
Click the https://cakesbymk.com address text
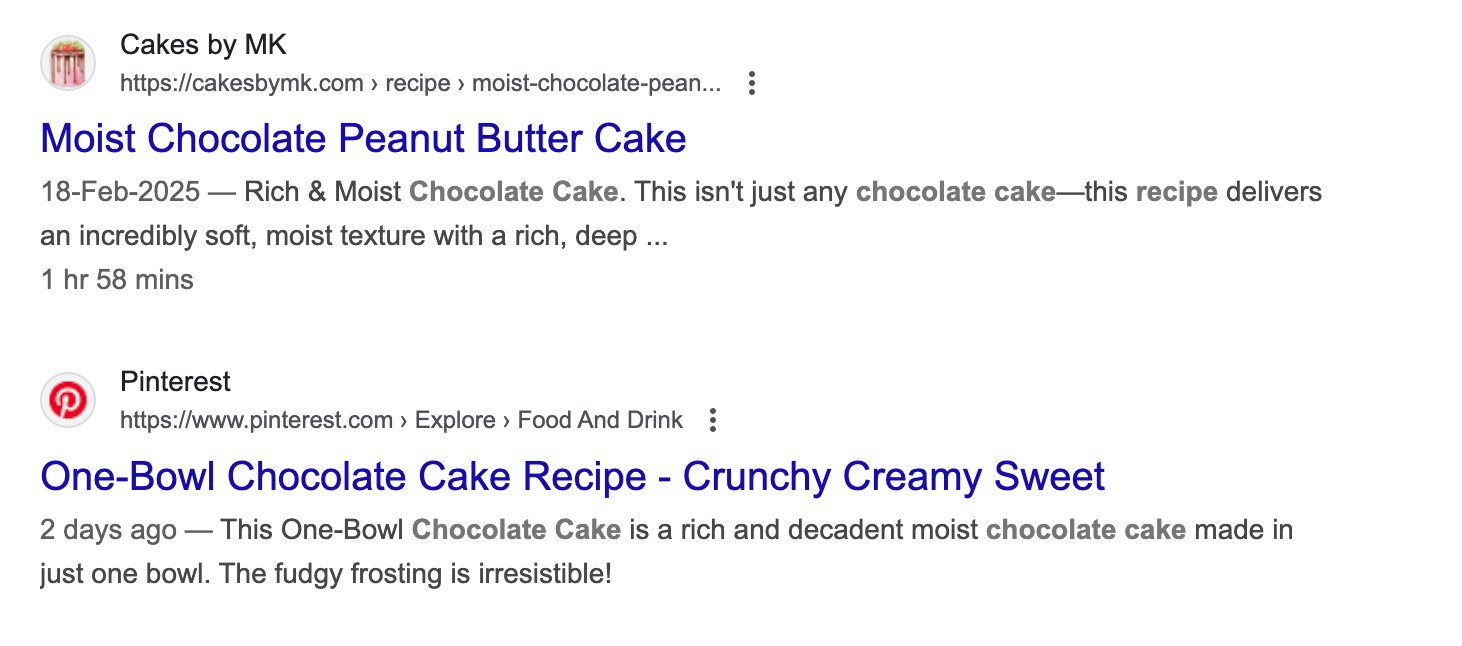(x=241, y=83)
